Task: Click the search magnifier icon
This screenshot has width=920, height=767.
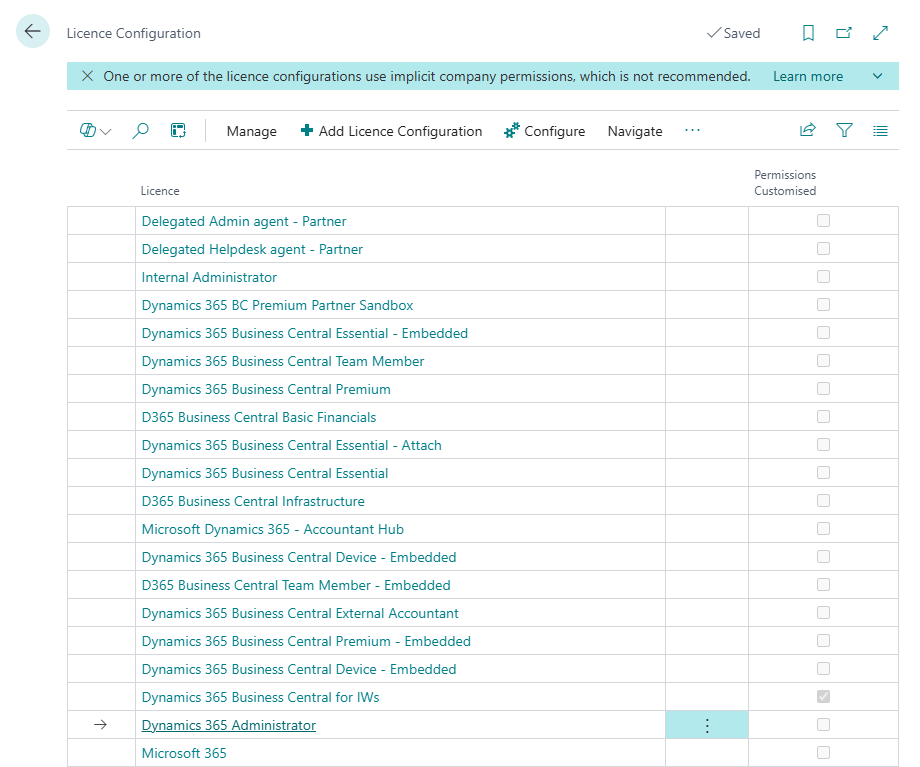Action: coord(141,130)
